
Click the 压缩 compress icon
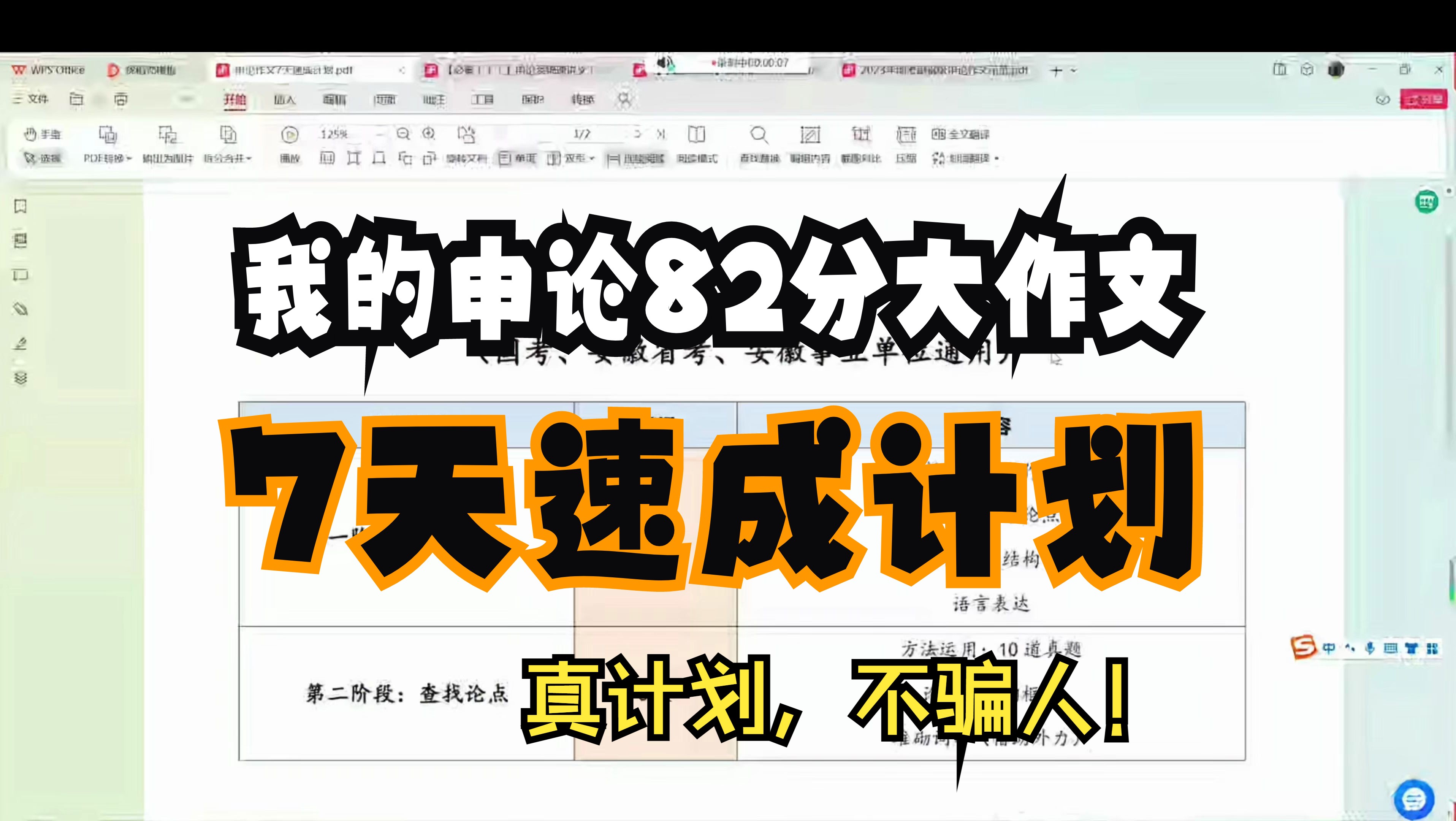point(906,135)
